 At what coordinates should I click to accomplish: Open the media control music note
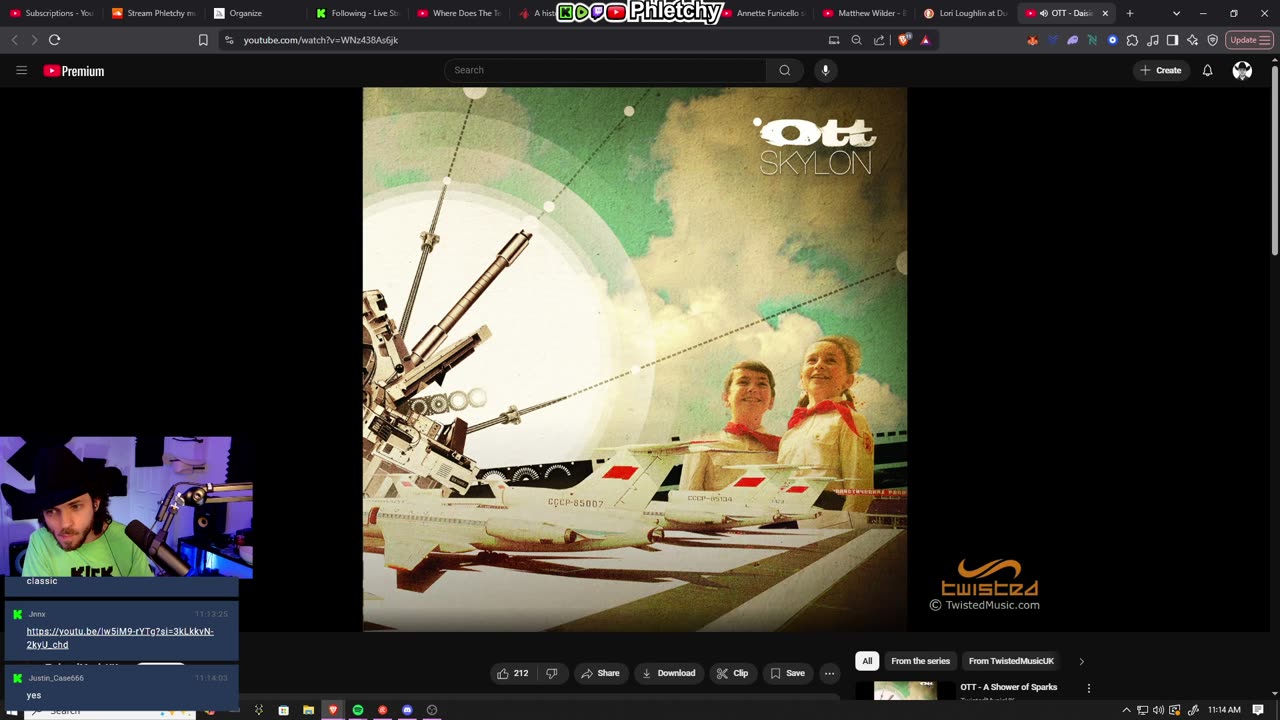pyautogui.click(x=1152, y=40)
